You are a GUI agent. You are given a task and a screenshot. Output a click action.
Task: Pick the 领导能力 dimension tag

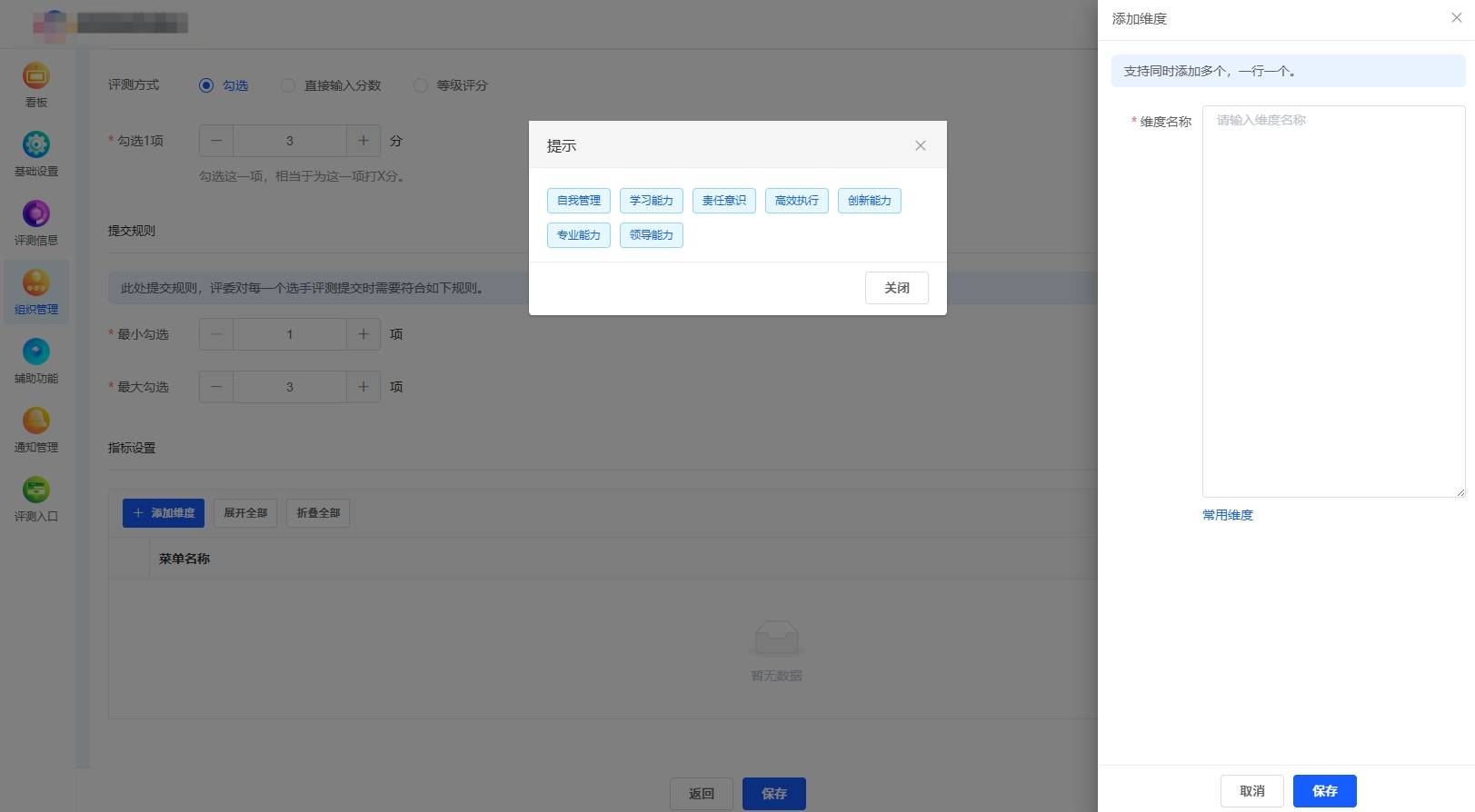point(652,235)
